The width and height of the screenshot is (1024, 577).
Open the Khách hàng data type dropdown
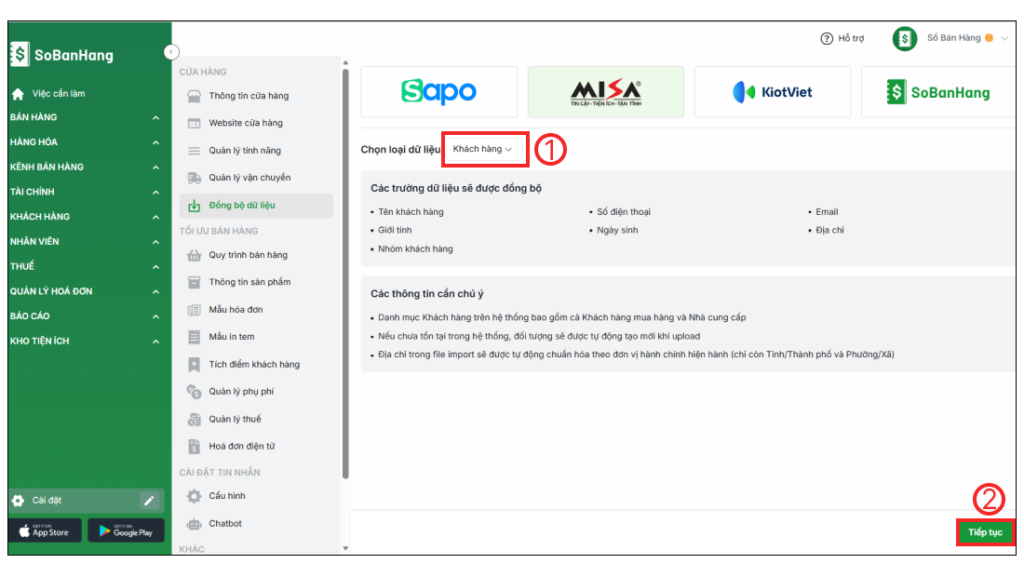click(x=484, y=149)
